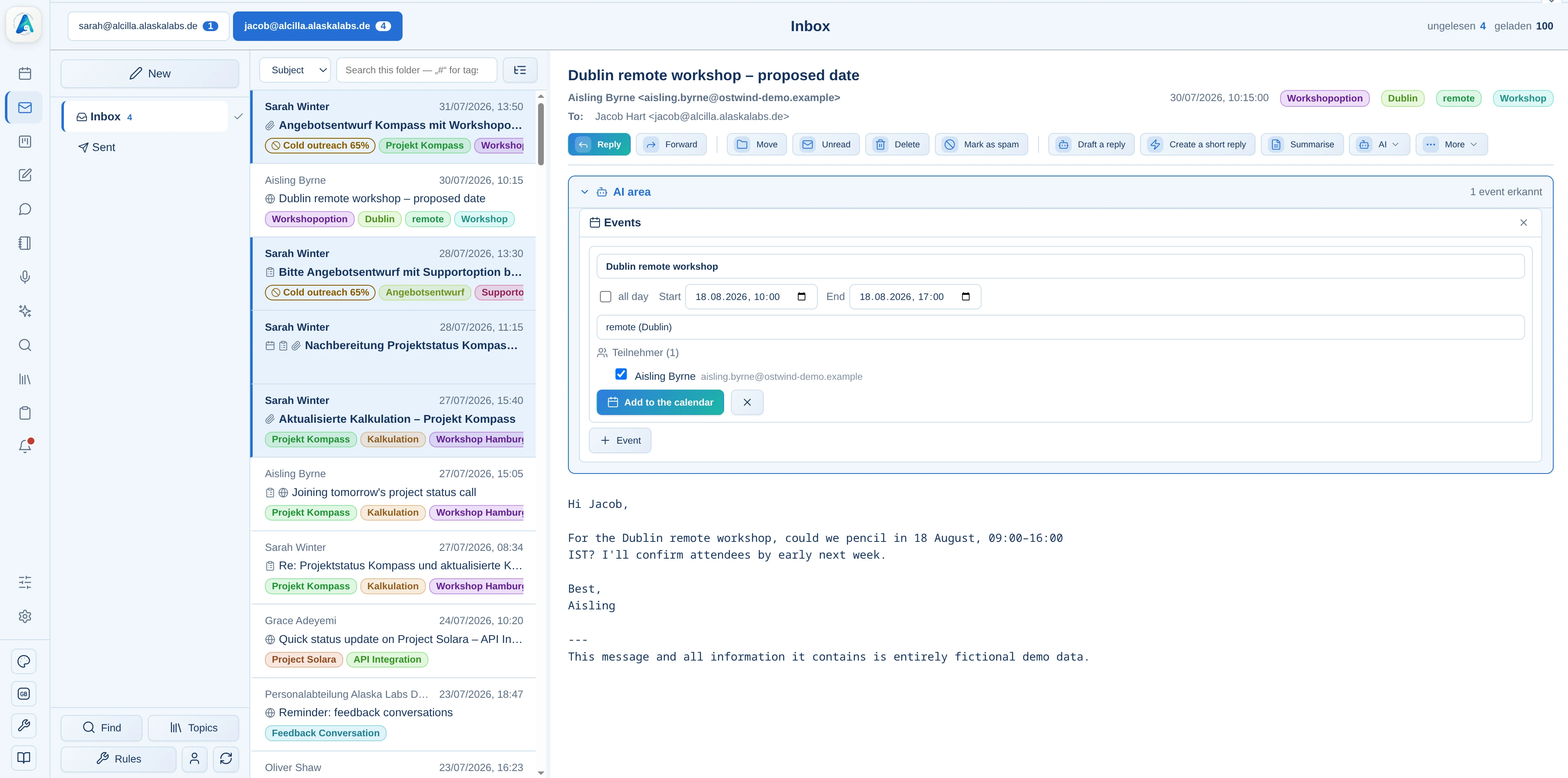Click the Reply button
1568x778 pixels.
599,145
